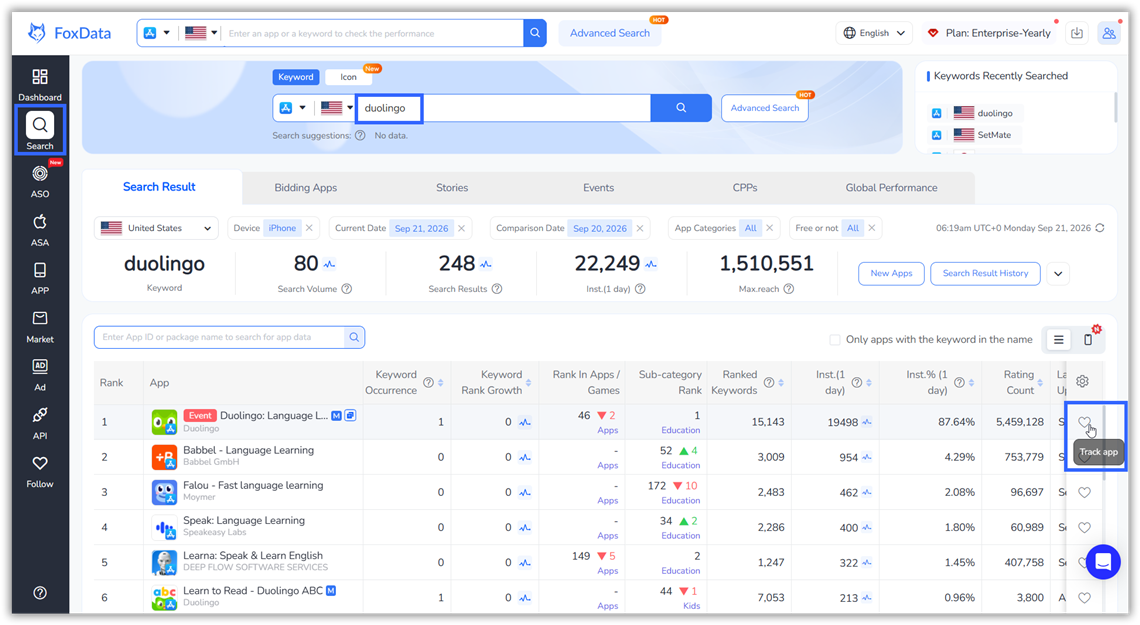The height and width of the screenshot is (625, 1140).
Task: Open the United States country dropdown
Action: click(156, 228)
